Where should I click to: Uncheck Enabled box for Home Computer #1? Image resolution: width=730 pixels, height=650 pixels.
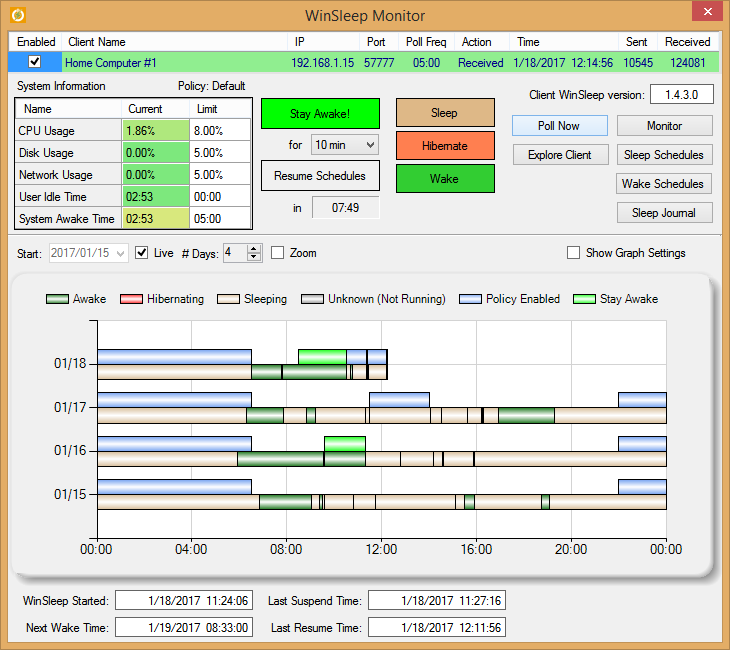[34, 61]
